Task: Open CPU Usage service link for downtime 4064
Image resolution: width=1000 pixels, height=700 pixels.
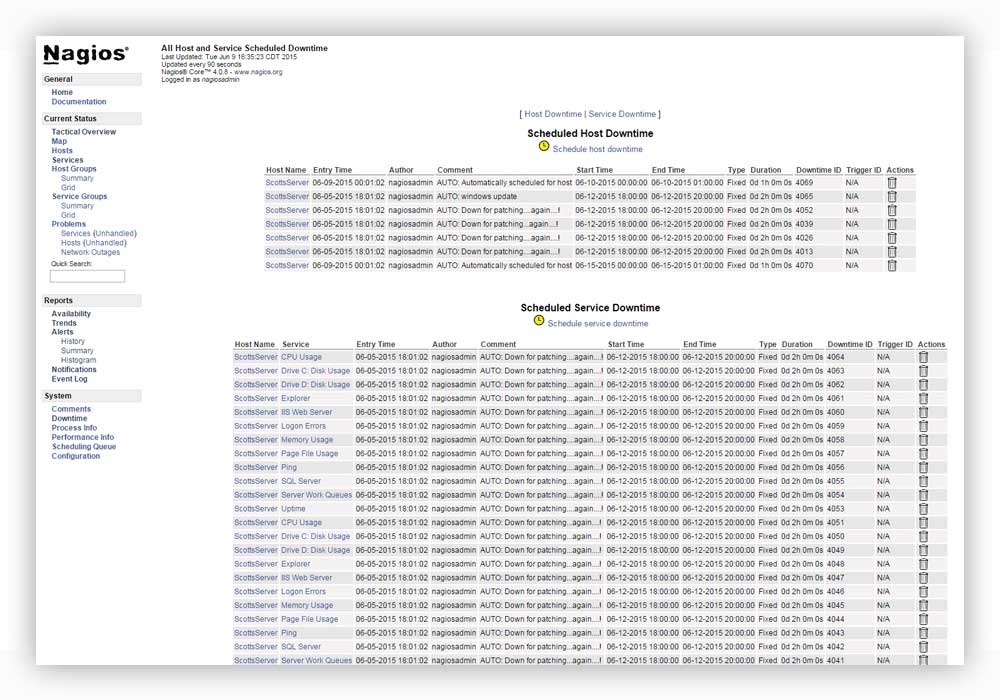Action: pyautogui.click(x=302, y=358)
